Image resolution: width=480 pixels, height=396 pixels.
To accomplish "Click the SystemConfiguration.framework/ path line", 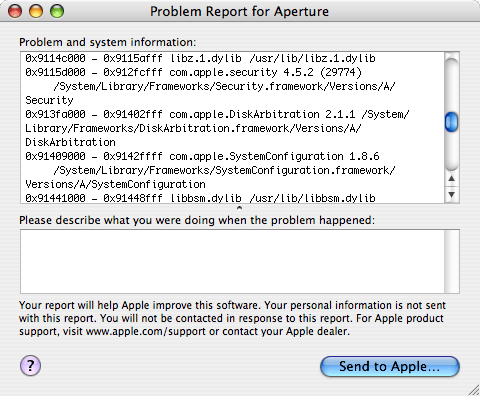I will (x=224, y=170).
